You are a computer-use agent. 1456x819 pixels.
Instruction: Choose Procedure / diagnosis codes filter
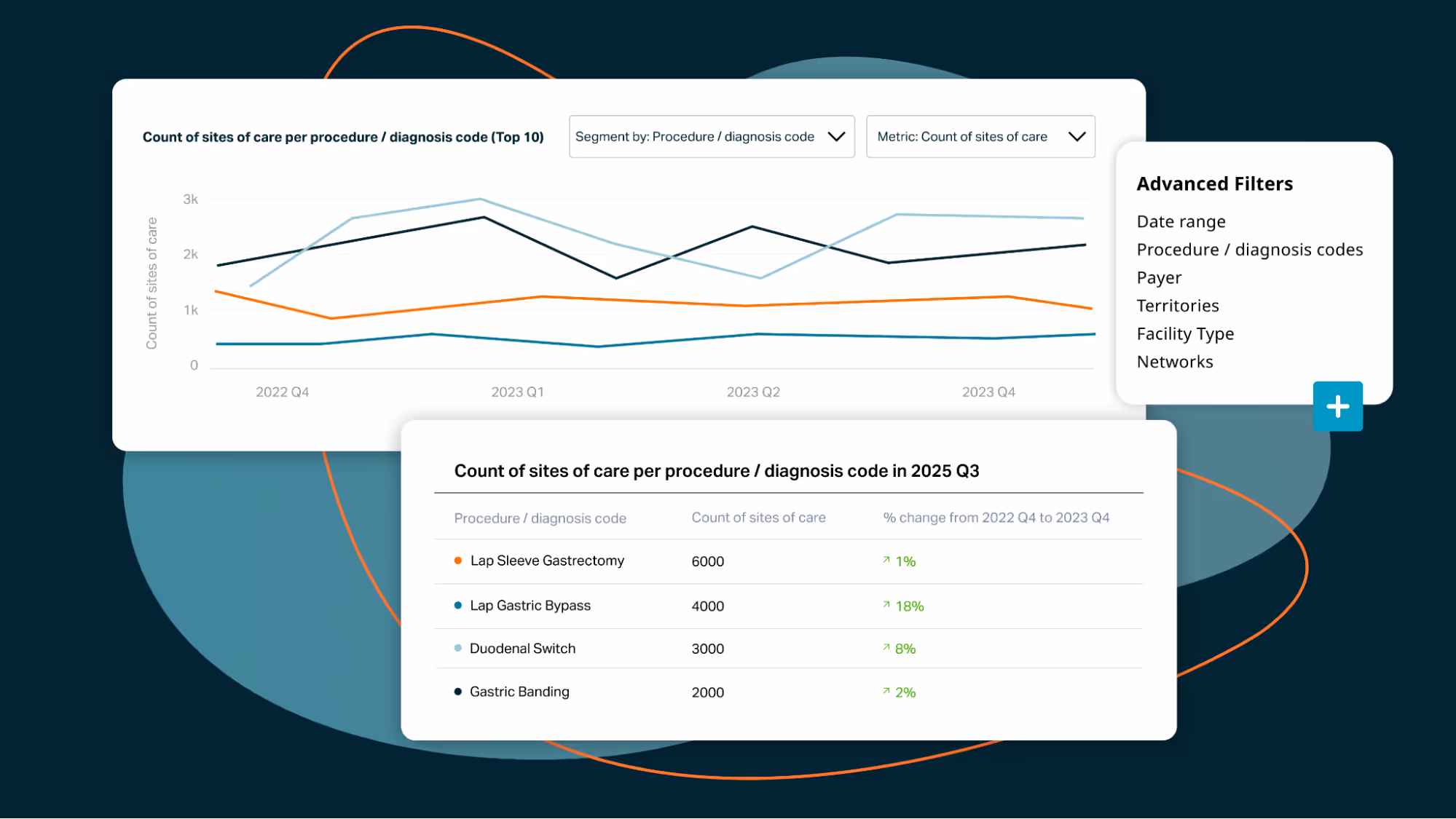click(1249, 250)
